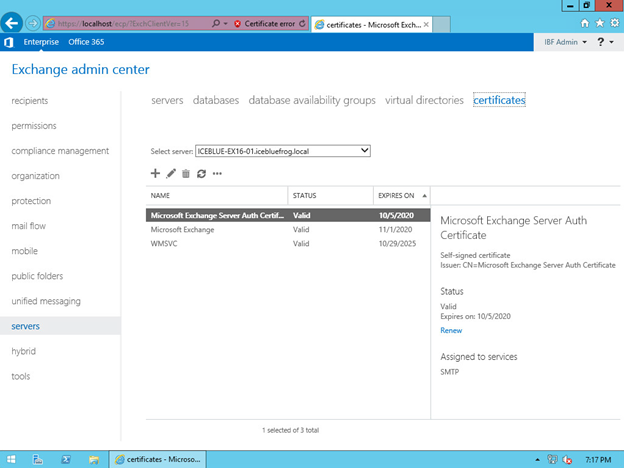Open the virtual directories tab

(424, 100)
